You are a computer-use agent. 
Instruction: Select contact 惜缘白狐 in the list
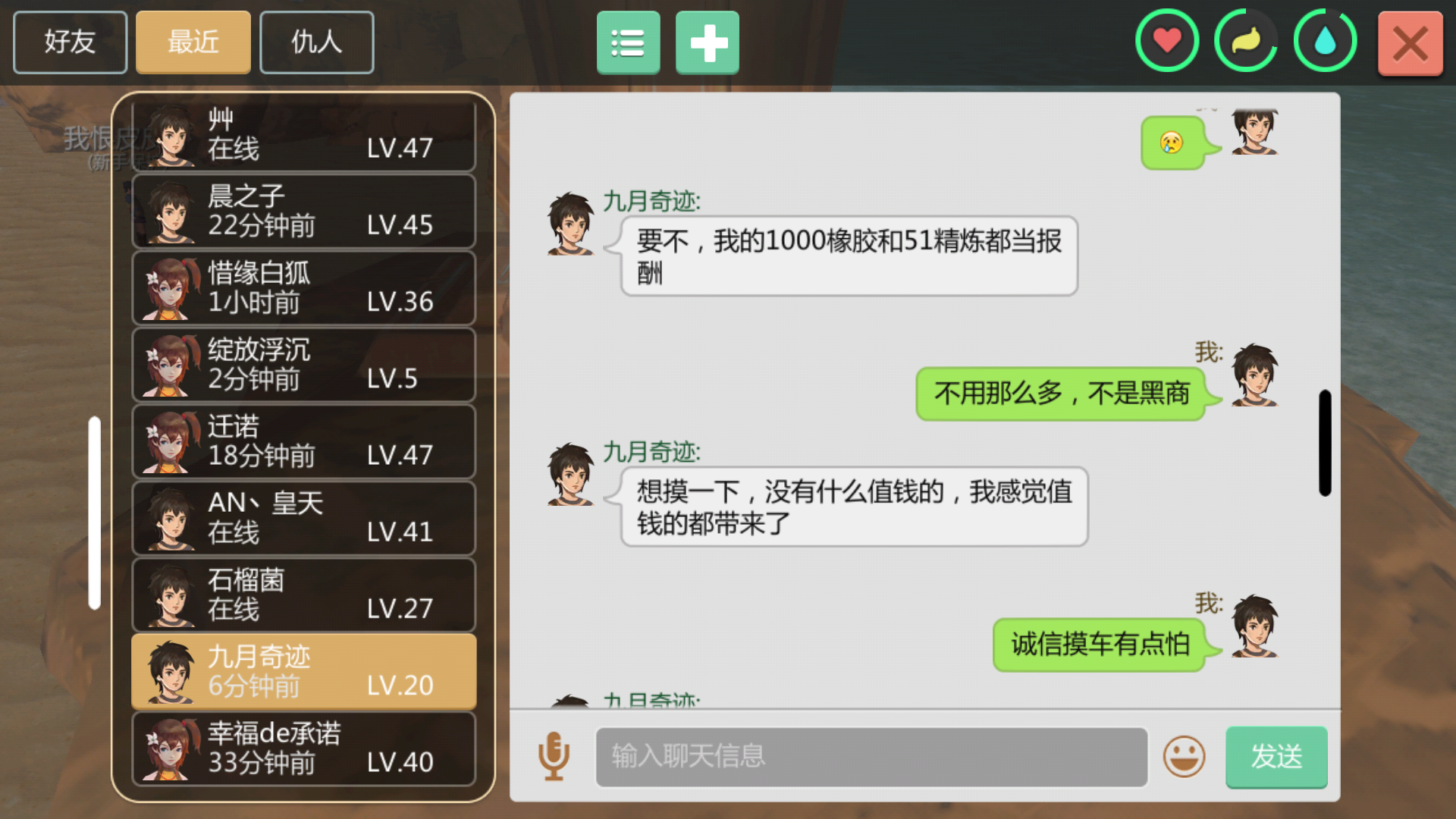[x=303, y=288]
